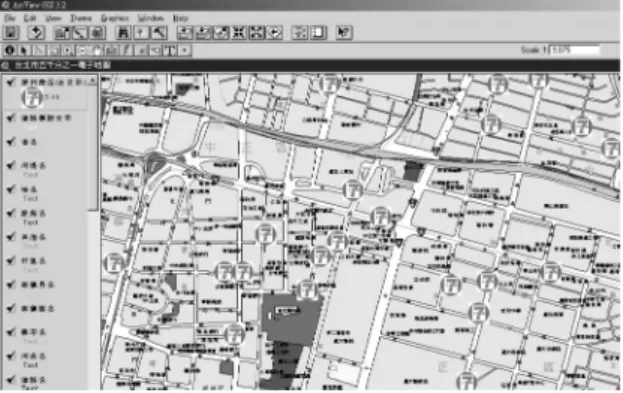Open the Theme menu

tap(81, 18)
